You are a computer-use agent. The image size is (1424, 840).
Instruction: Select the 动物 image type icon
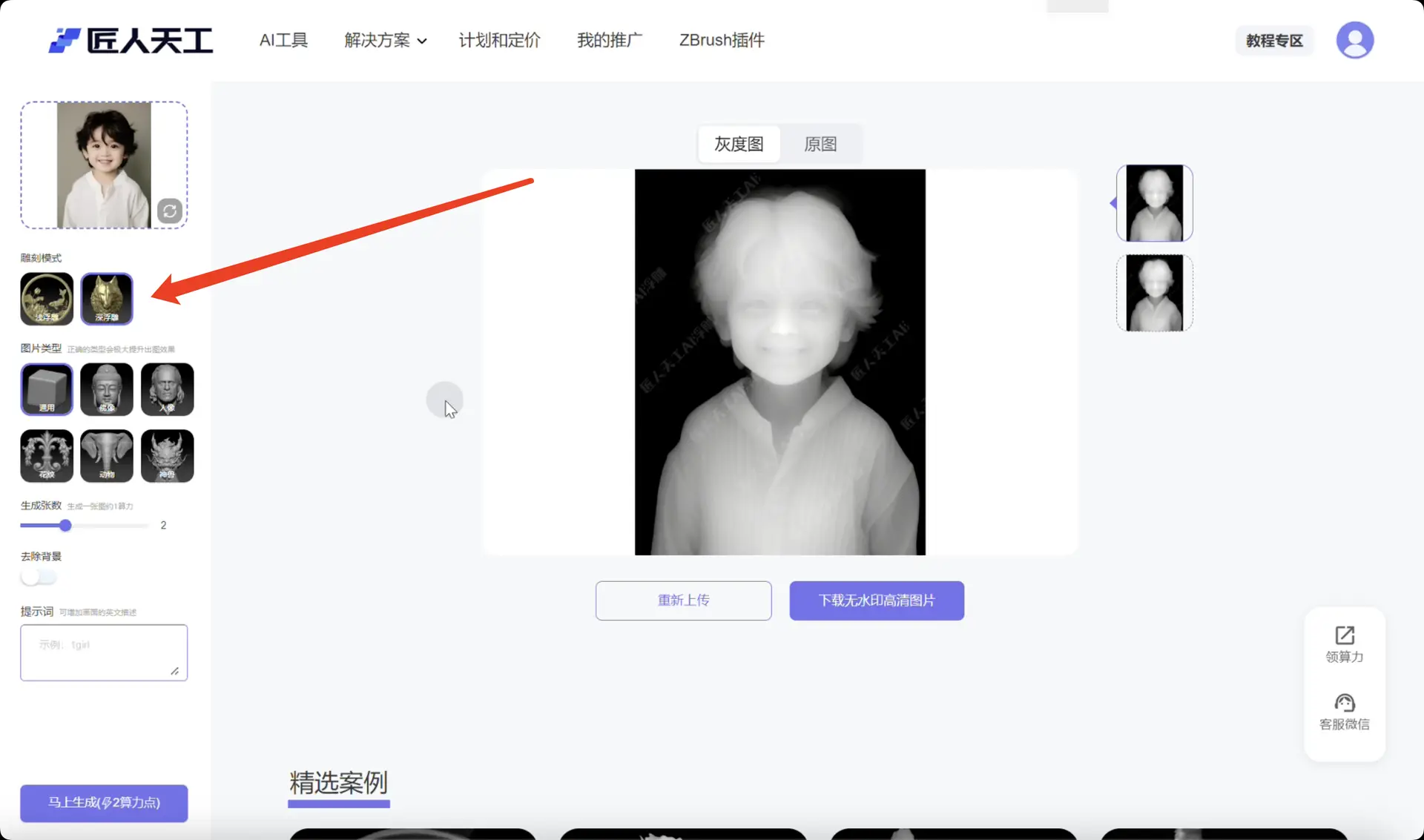coord(106,456)
